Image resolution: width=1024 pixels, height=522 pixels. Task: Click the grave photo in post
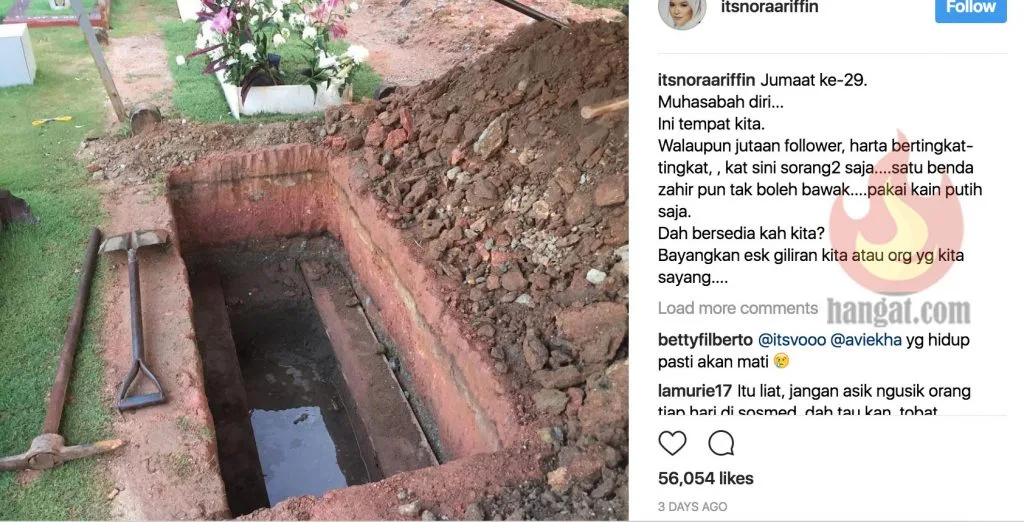(x=314, y=261)
